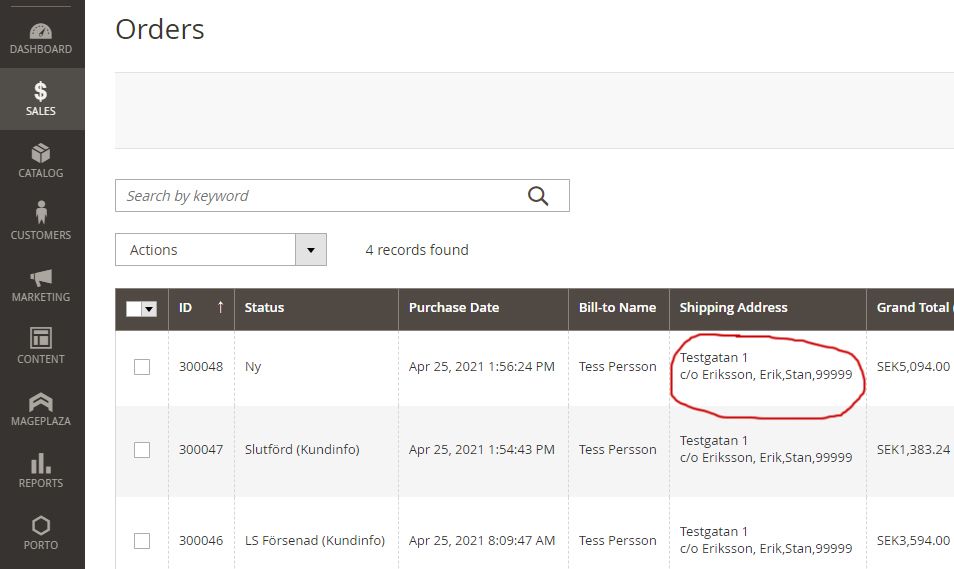
Task: Sort by the Purchase Date column header
Action: pyautogui.click(x=453, y=308)
